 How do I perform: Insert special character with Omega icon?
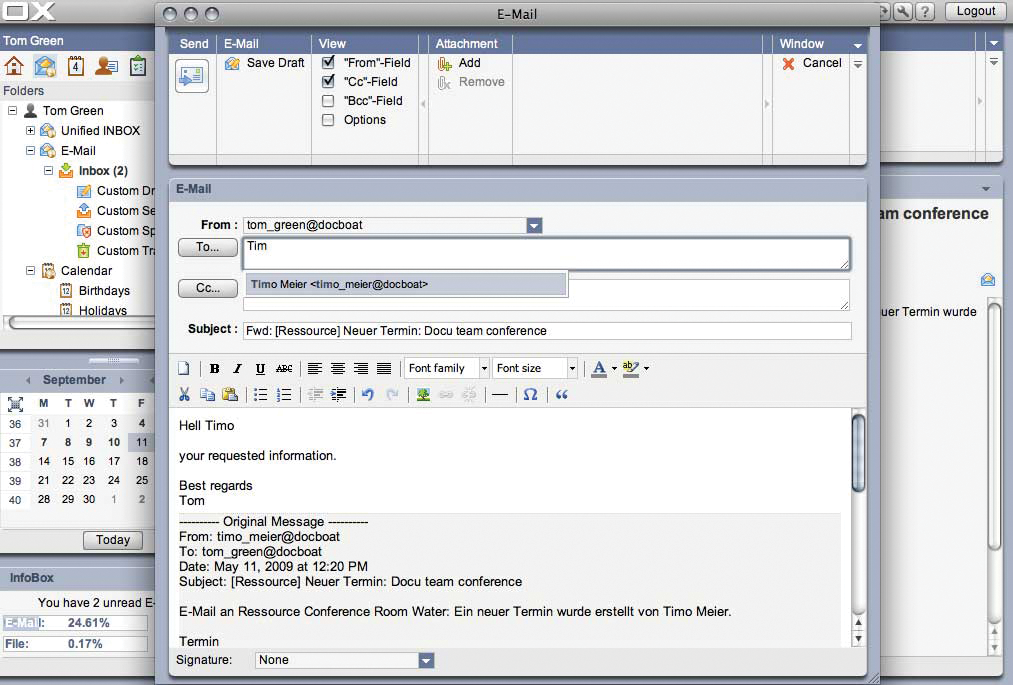pos(530,395)
